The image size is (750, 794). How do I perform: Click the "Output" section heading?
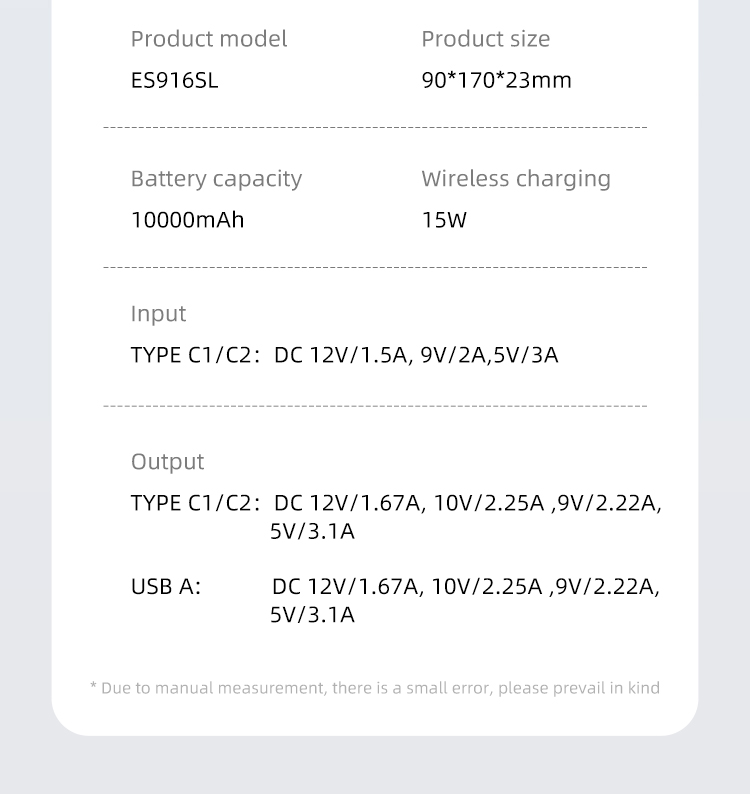(x=167, y=462)
